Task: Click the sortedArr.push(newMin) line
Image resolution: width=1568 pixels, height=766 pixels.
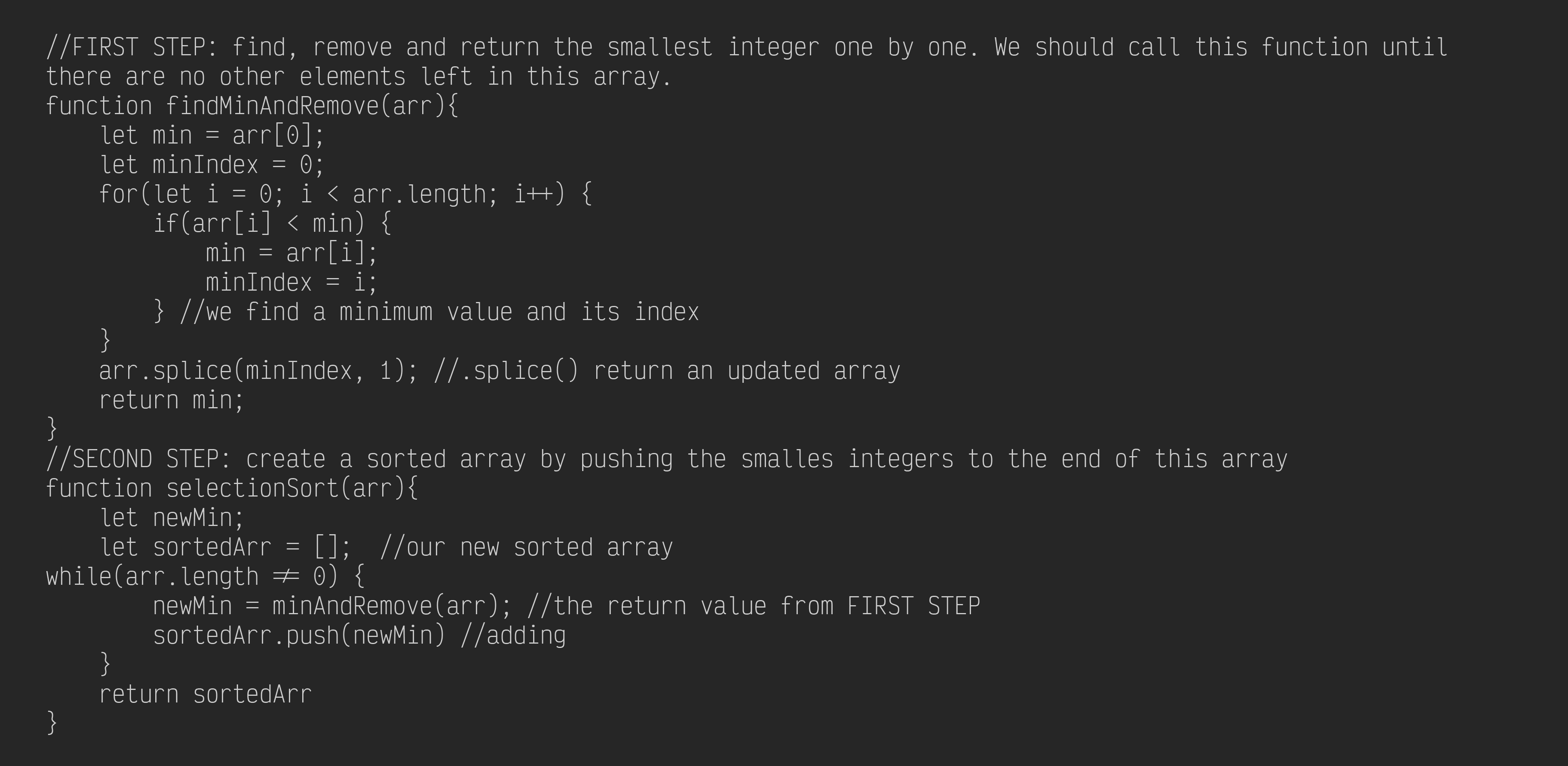Action: [x=299, y=635]
